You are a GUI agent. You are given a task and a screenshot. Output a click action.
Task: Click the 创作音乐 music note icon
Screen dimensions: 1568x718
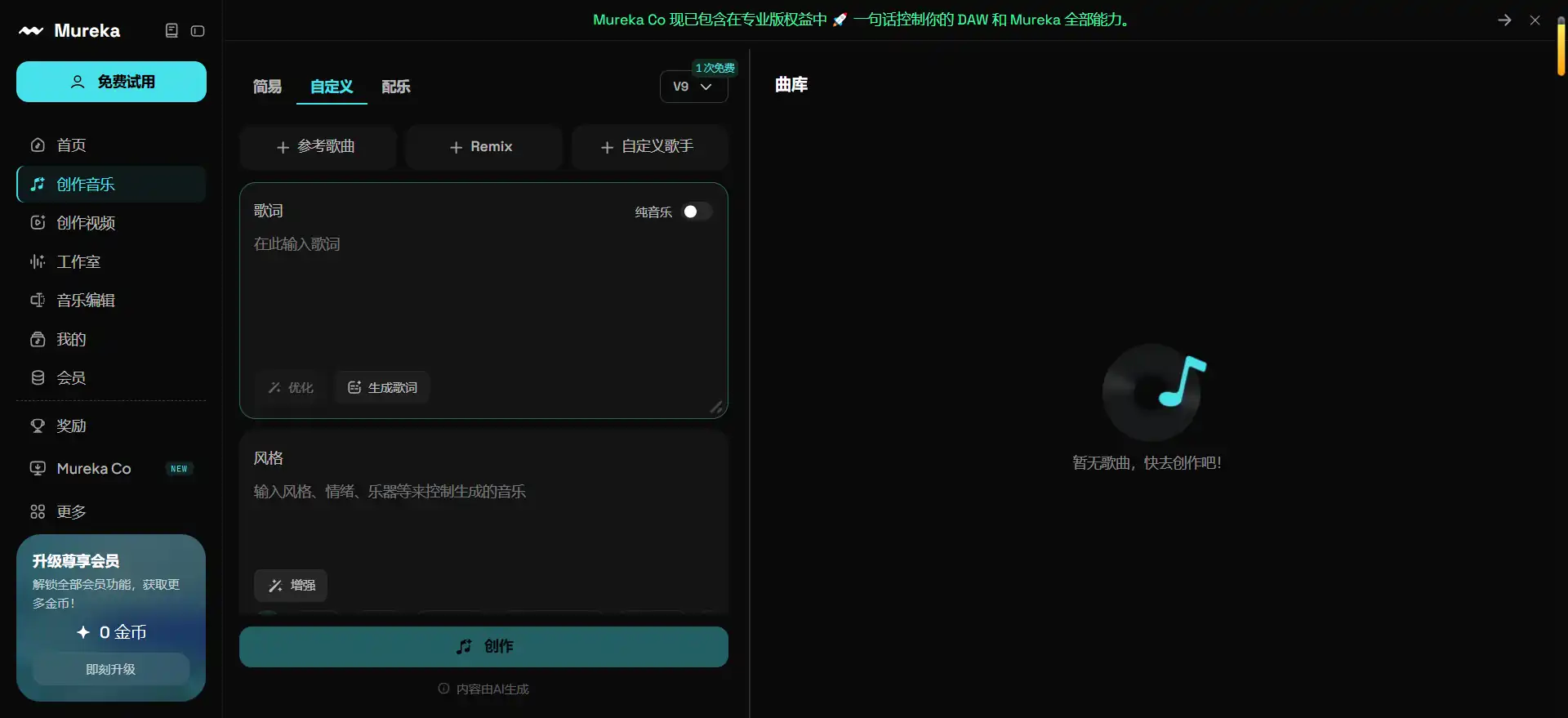click(x=38, y=185)
